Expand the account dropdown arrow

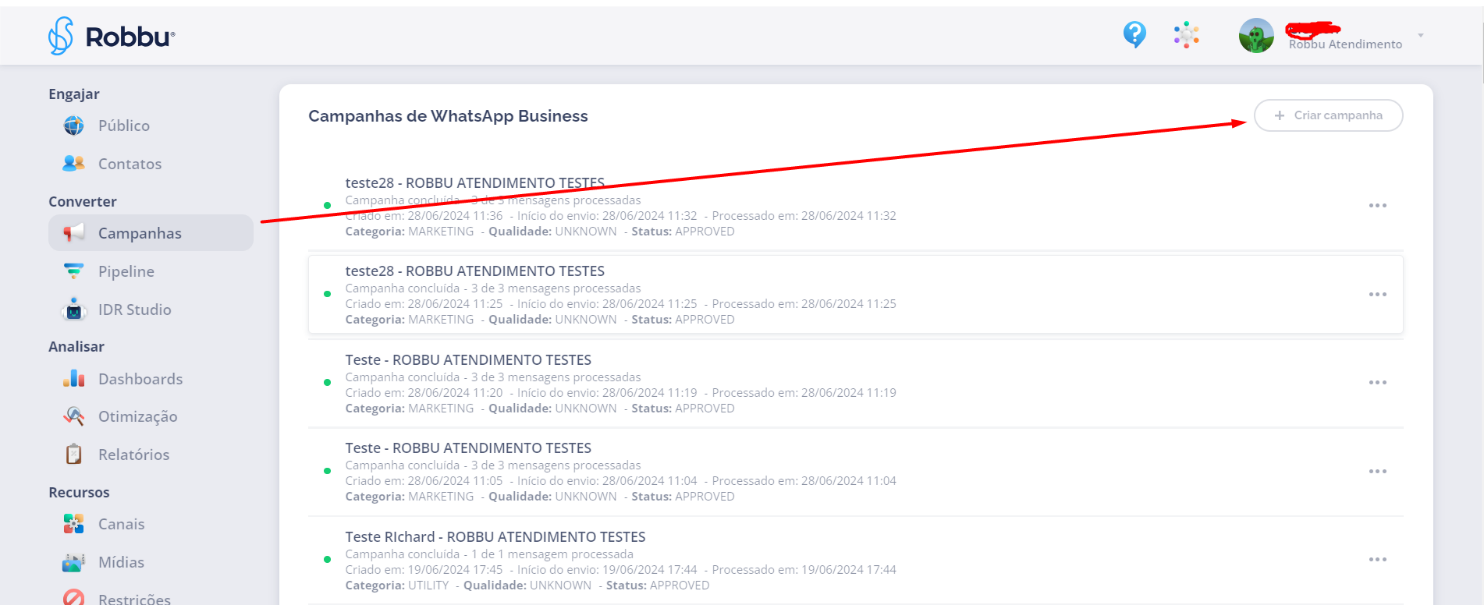pyautogui.click(x=1420, y=36)
